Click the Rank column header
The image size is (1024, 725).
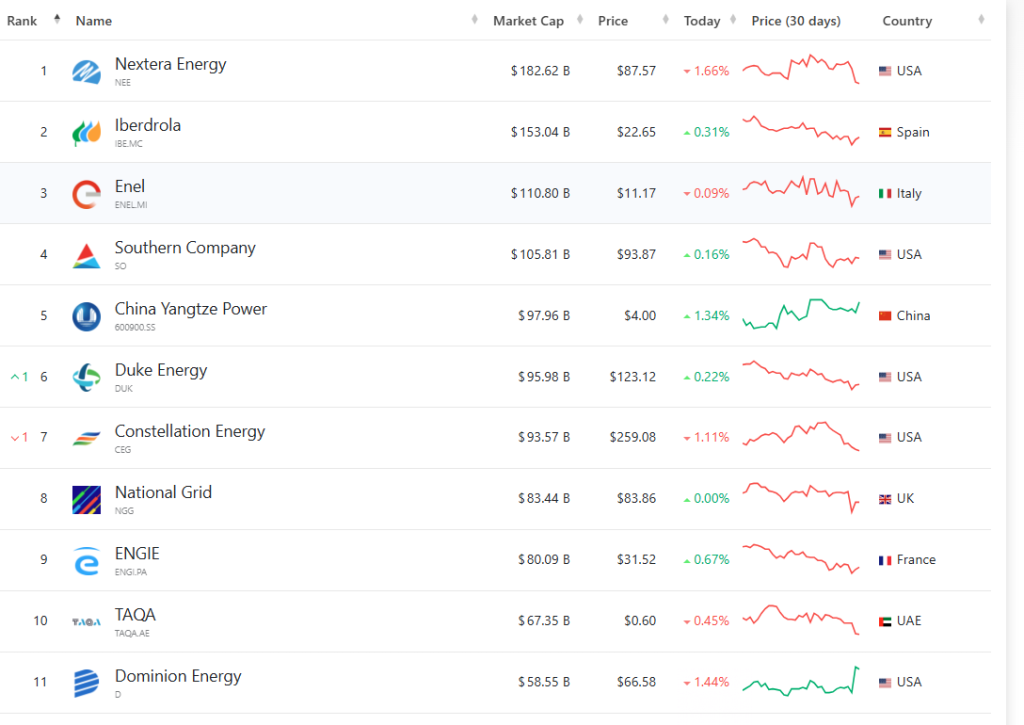tap(22, 21)
